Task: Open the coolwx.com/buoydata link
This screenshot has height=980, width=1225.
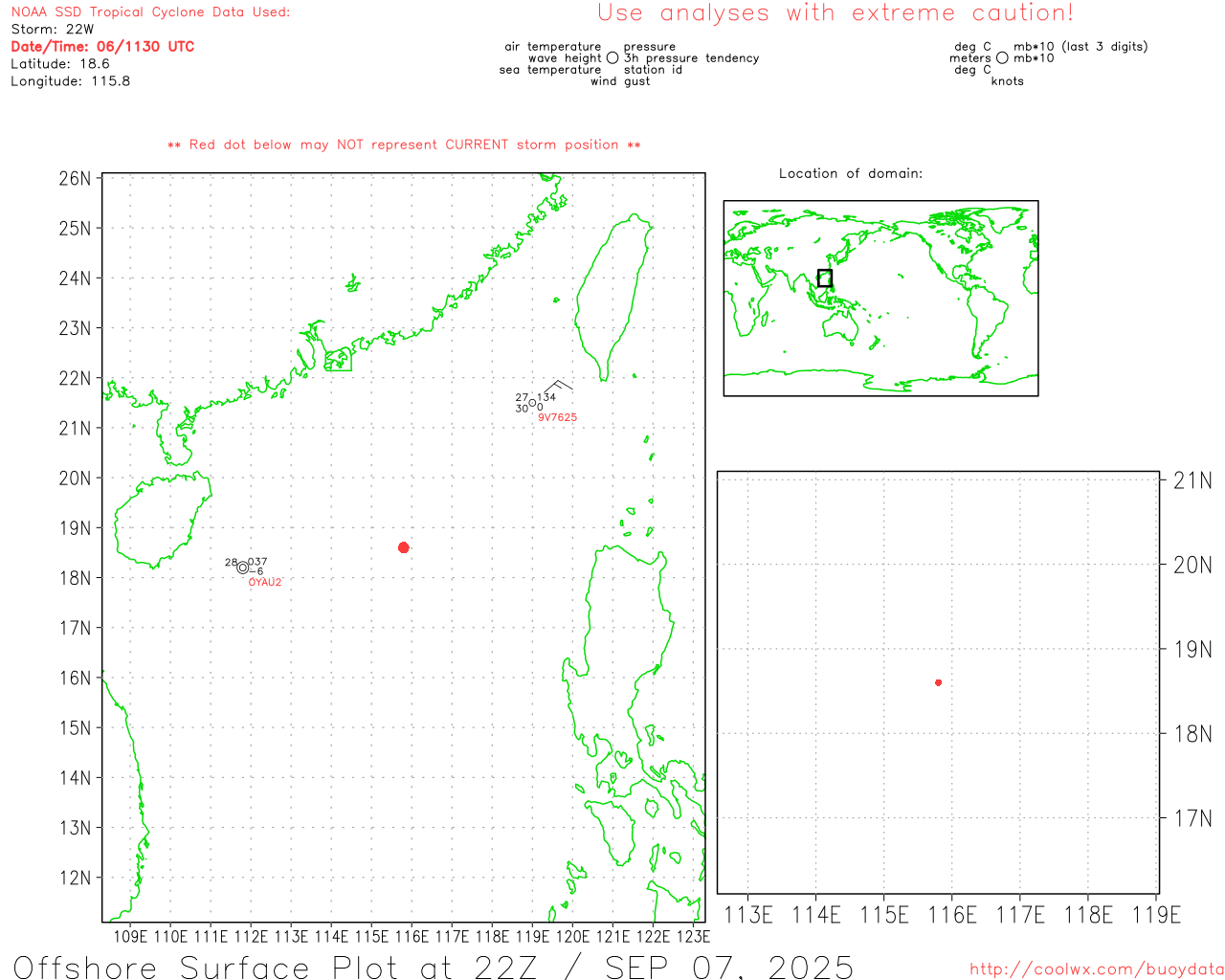Action: click(x=1097, y=969)
